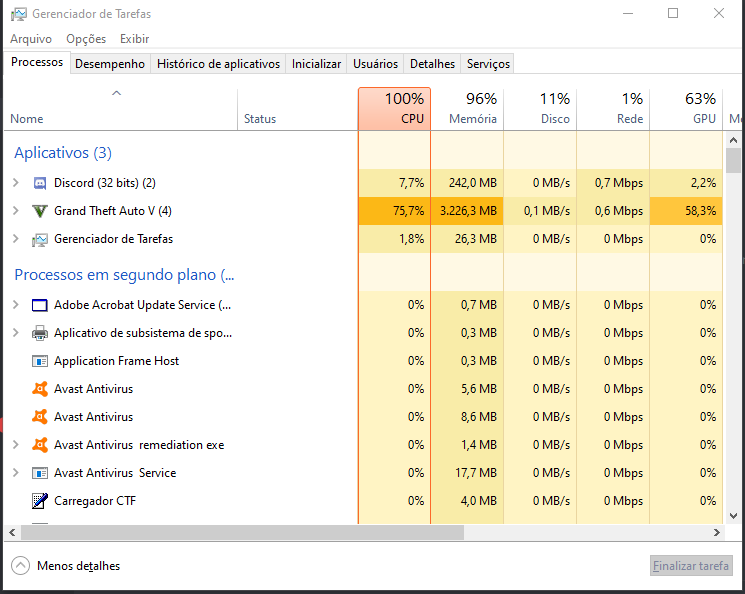Click Discord 242,0 MB memory cell
The width and height of the screenshot is (745, 594).
(x=468, y=182)
